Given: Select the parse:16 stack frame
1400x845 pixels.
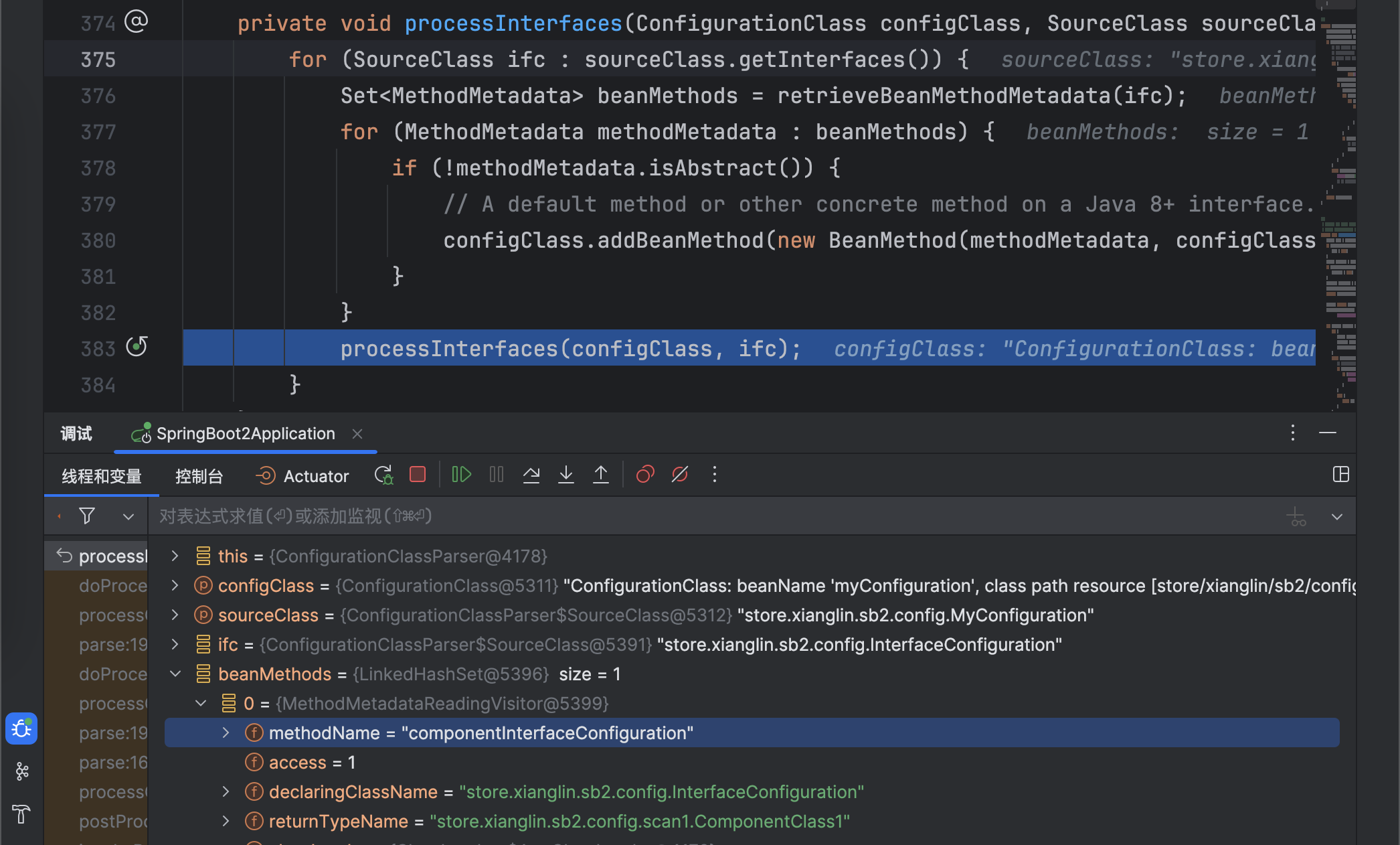Looking at the screenshot, I should tap(96, 762).
